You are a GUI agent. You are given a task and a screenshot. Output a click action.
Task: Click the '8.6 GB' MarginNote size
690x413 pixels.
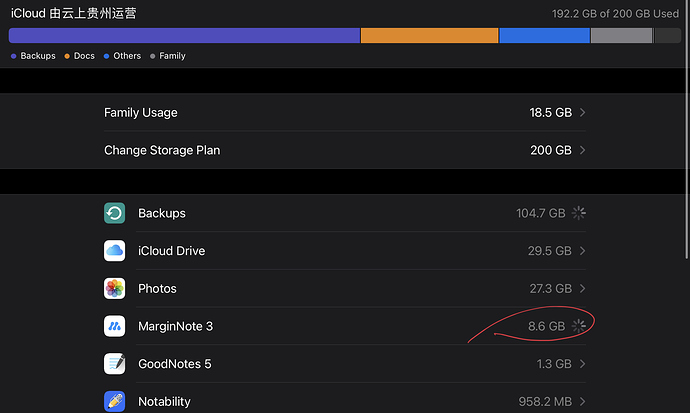coord(547,326)
